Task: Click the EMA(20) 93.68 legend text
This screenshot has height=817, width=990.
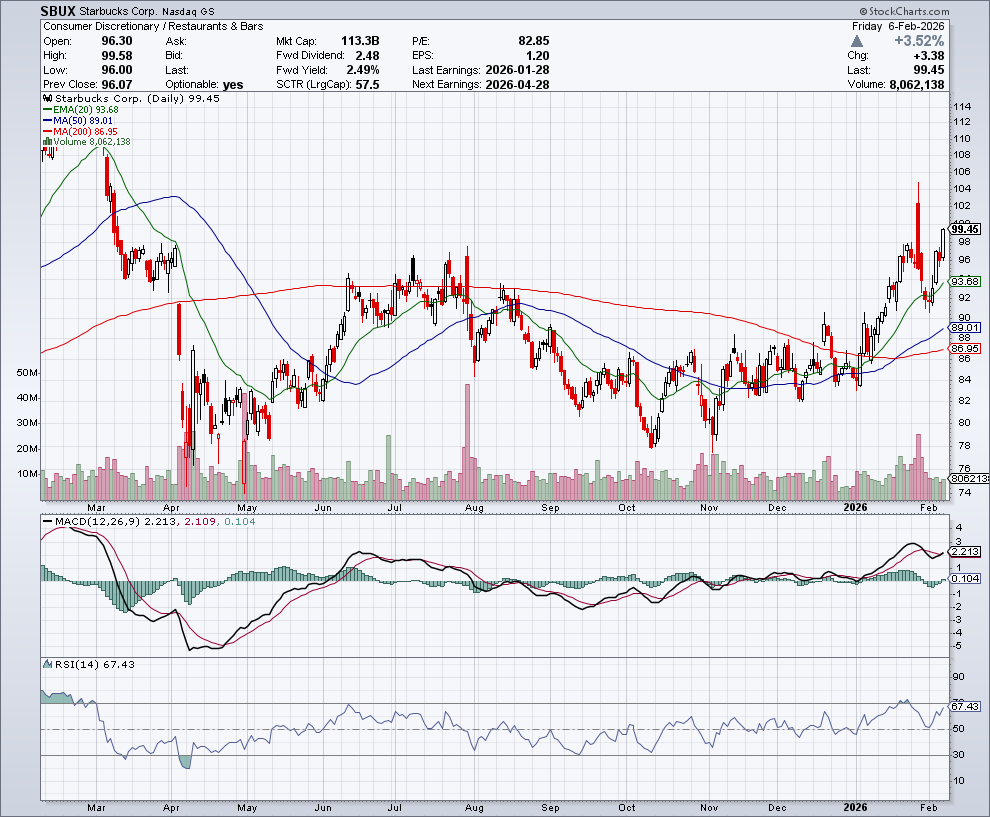Action: [86, 109]
